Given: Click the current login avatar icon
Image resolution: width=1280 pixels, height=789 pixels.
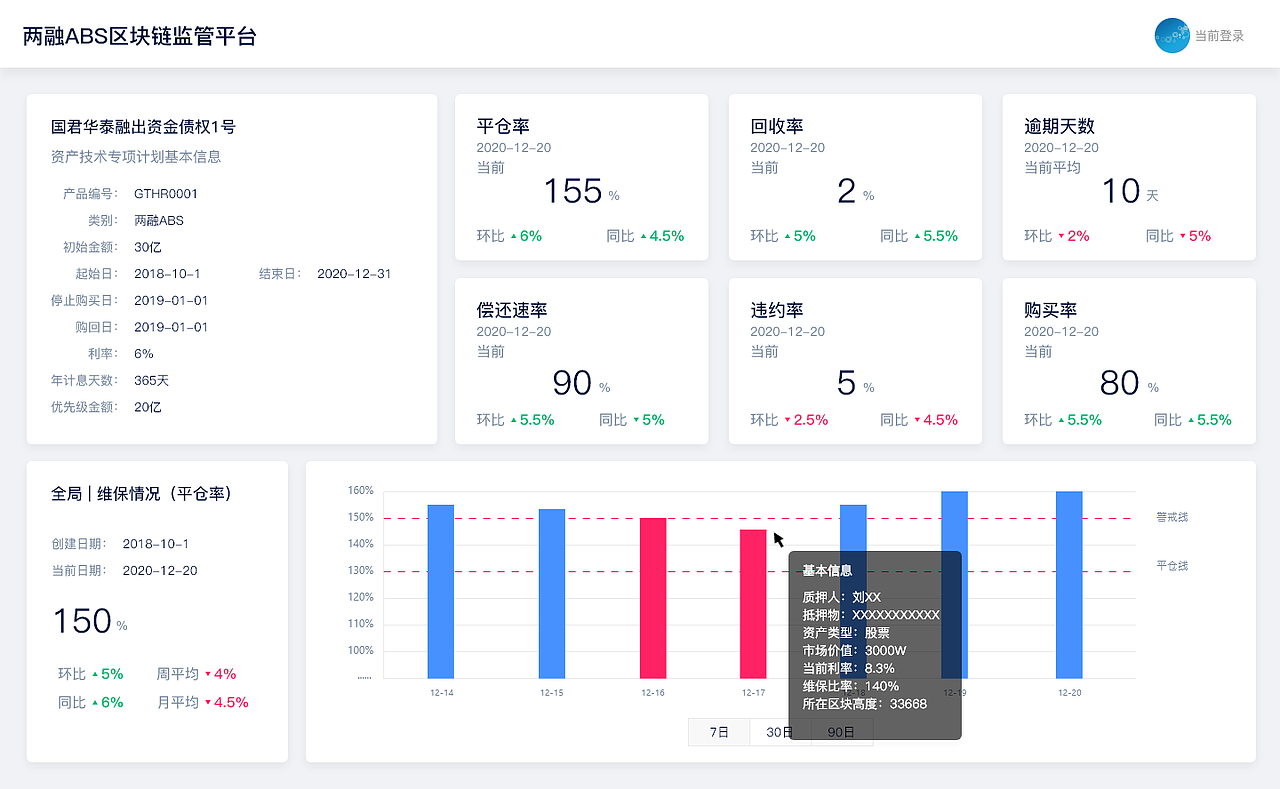Looking at the screenshot, I should (x=1170, y=36).
